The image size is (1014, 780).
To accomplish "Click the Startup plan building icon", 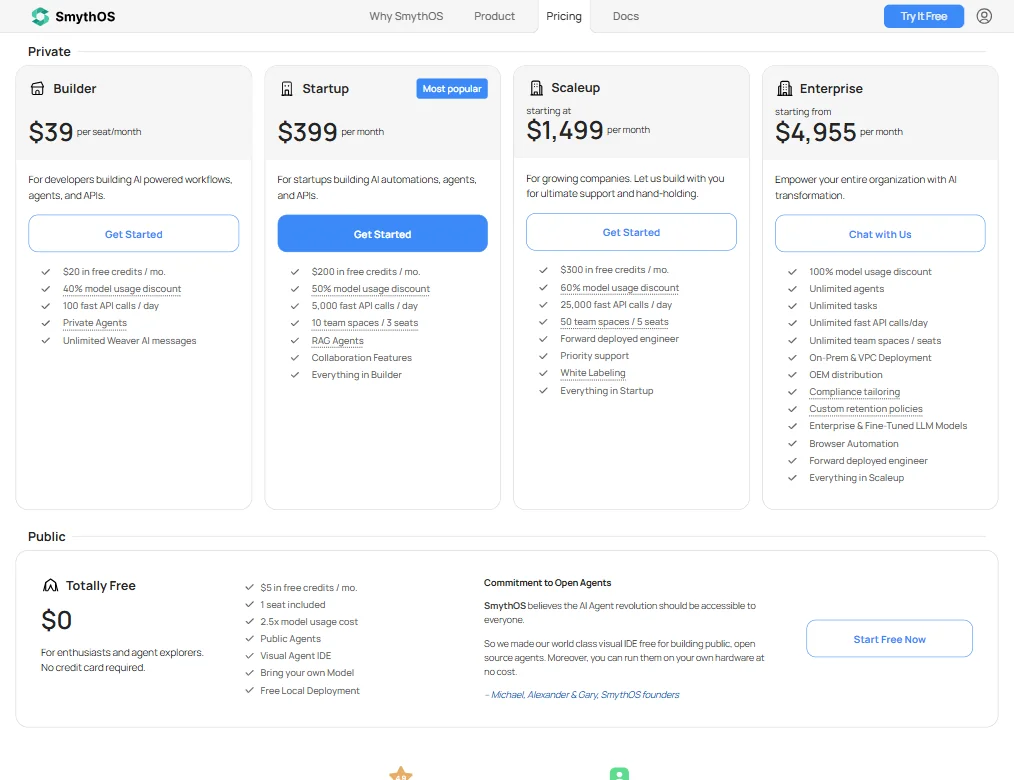I will (x=286, y=89).
